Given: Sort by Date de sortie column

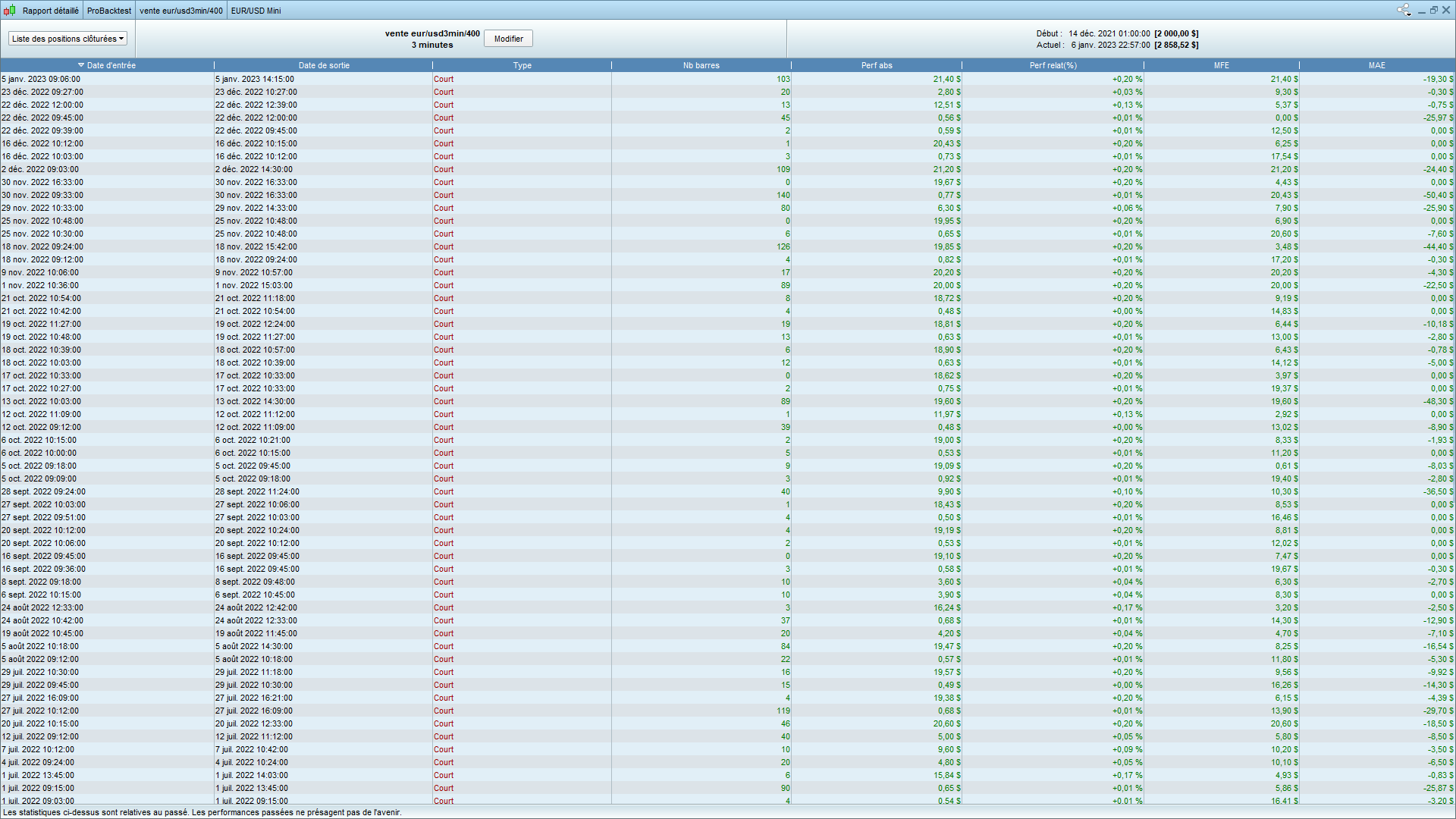Looking at the screenshot, I should [x=324, y=65].
